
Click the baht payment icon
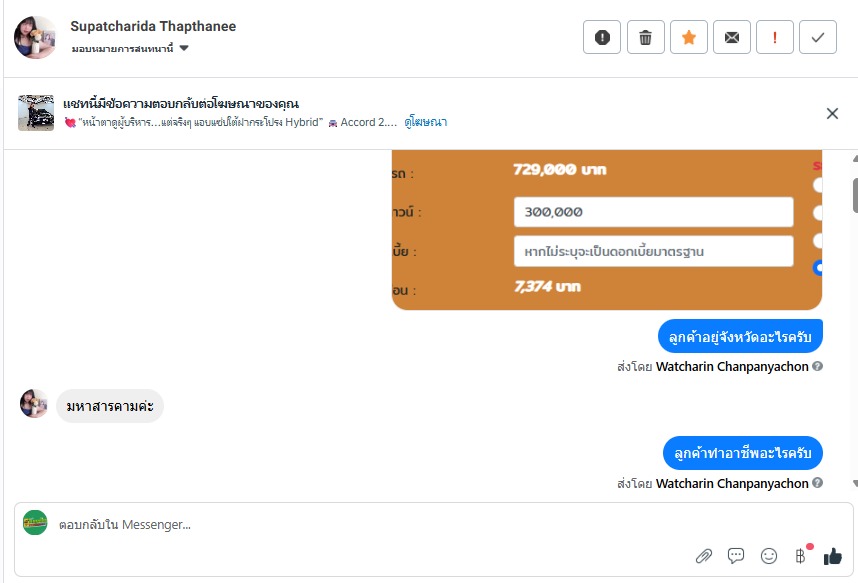[800, 556]
